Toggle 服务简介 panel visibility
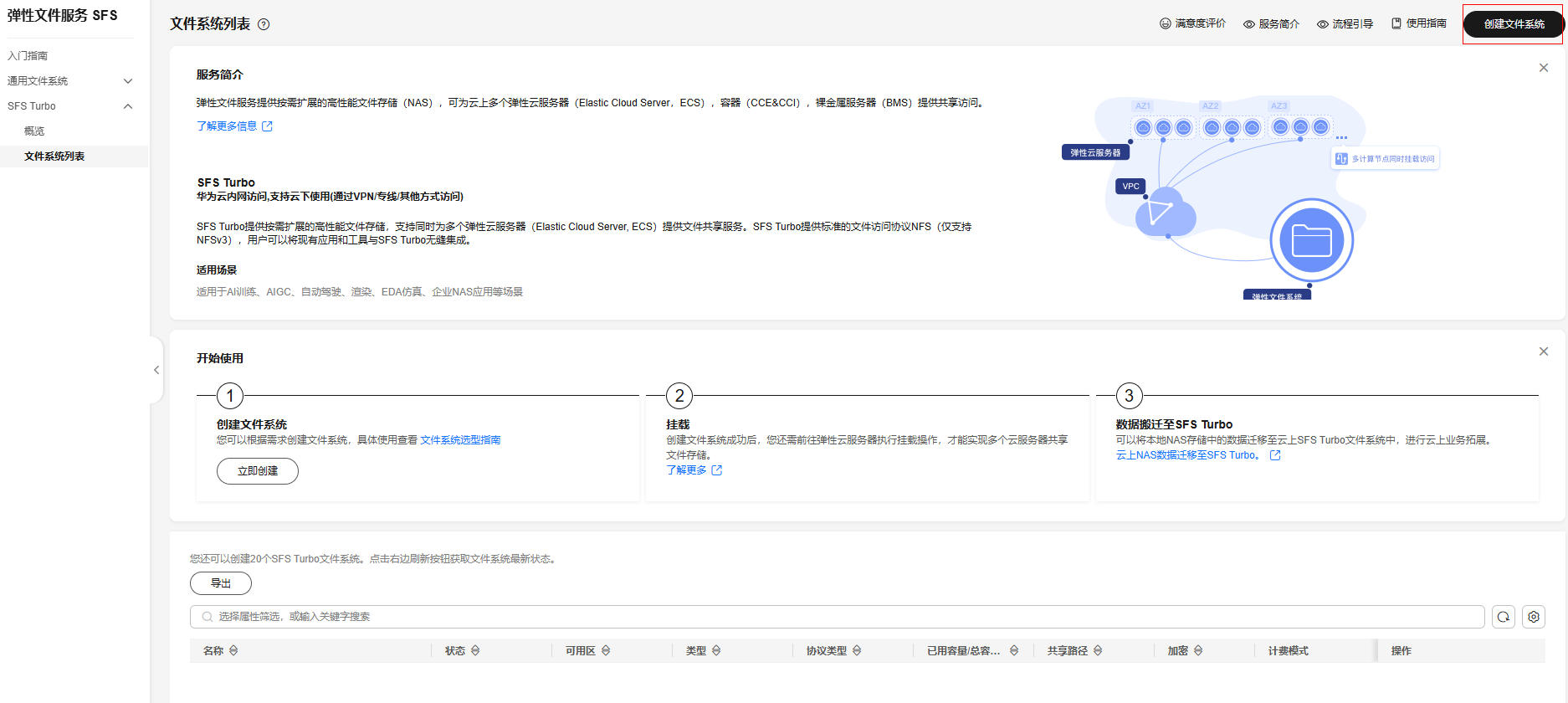This screenshot has height=703, width=1568. 1271,24
